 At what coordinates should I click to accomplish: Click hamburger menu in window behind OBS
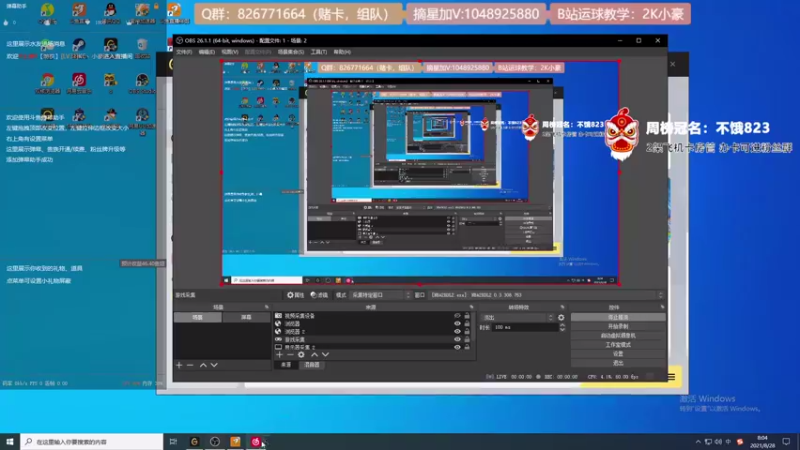[x=671, y=377]
